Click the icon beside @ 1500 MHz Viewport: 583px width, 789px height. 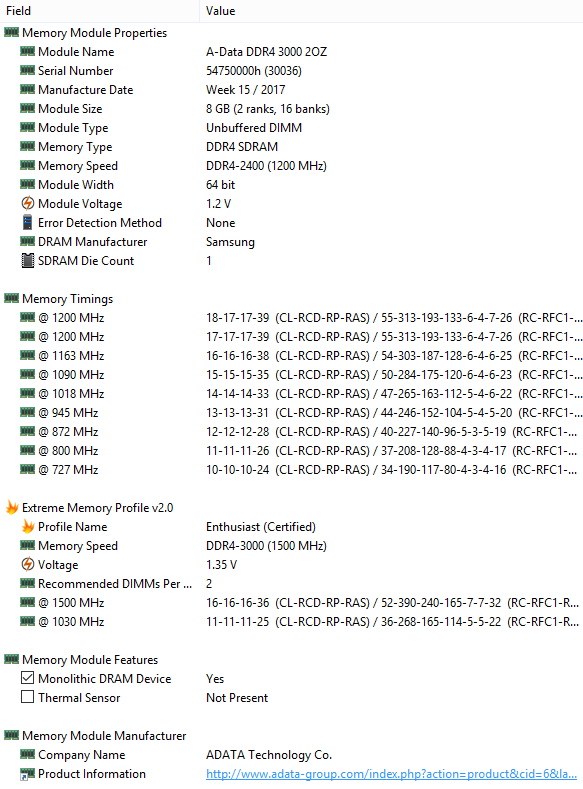click(28, 602)
